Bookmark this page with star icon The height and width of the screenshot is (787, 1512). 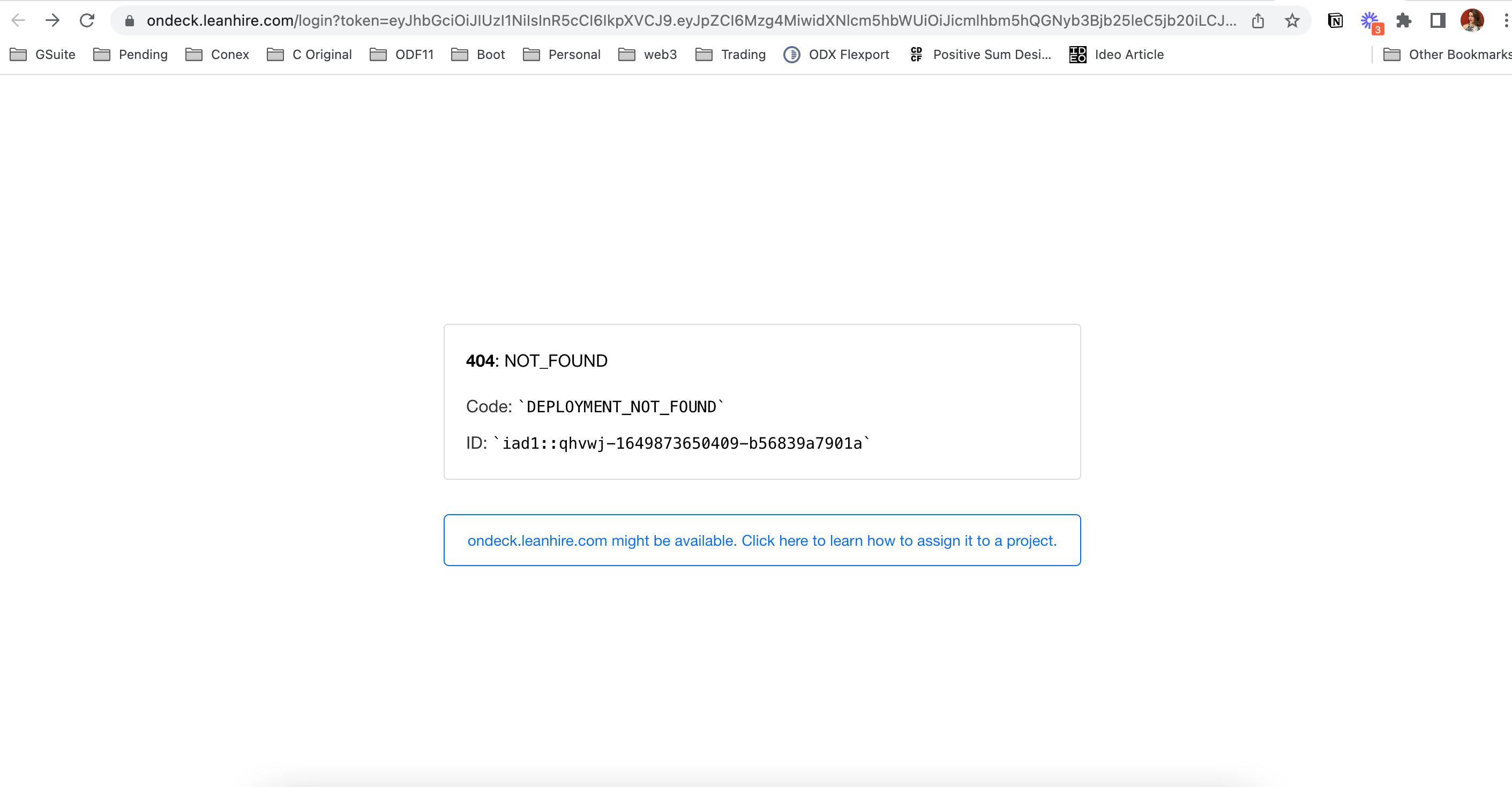pos(1292,21)
